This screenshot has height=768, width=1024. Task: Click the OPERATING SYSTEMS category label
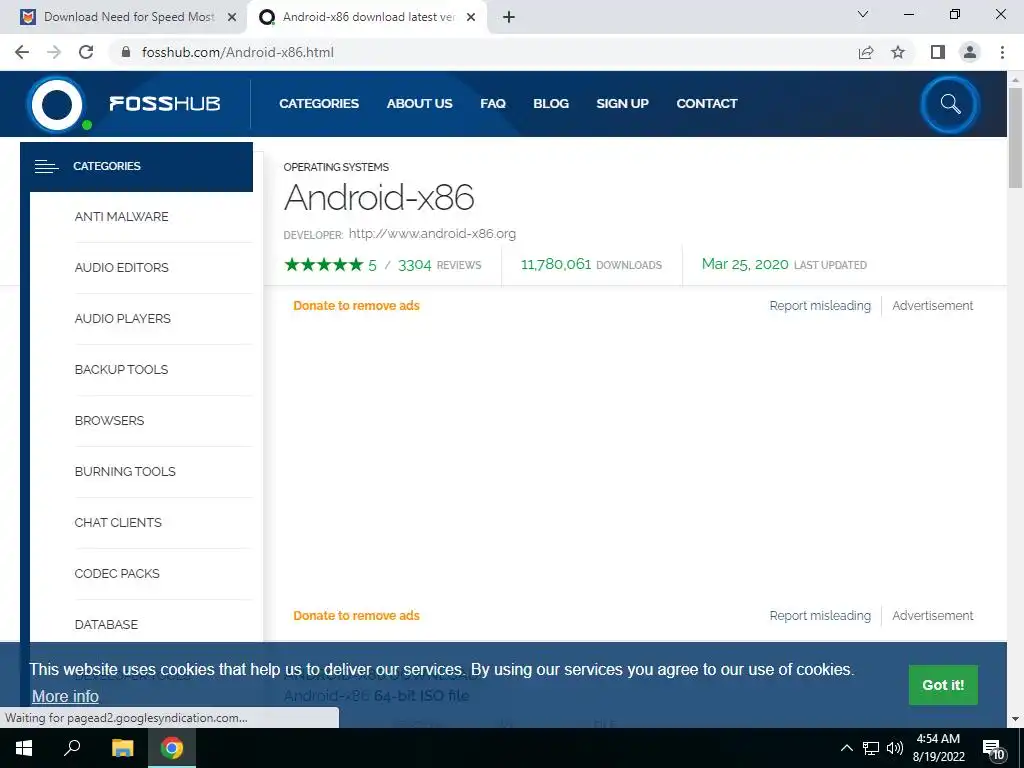(x=336, y=167)
